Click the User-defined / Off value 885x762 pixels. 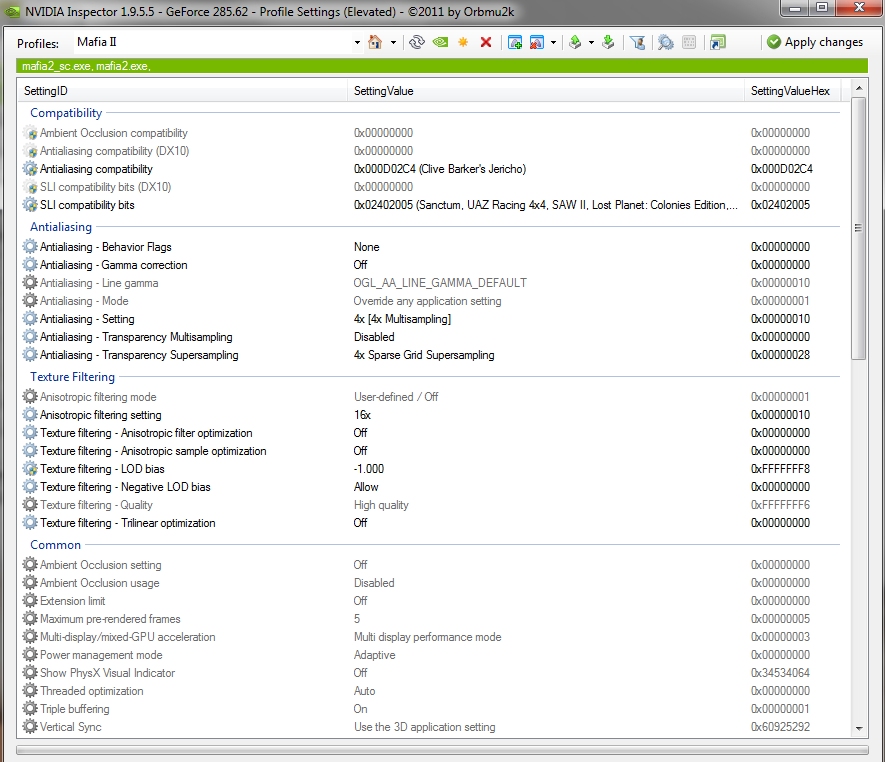[x=396, y=397]
